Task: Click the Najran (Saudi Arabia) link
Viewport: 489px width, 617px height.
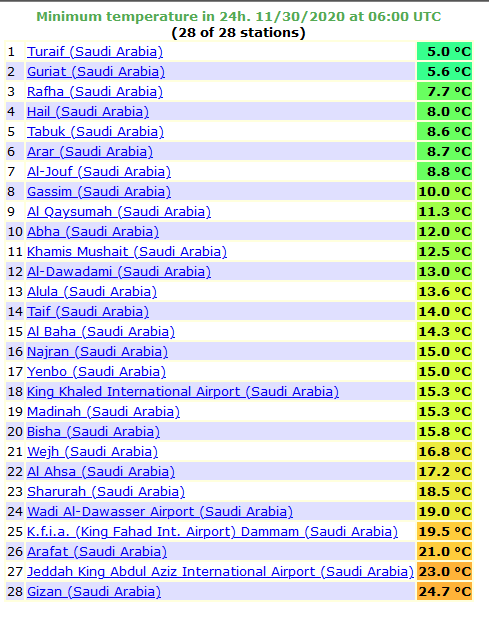Action: coord(97,352)
